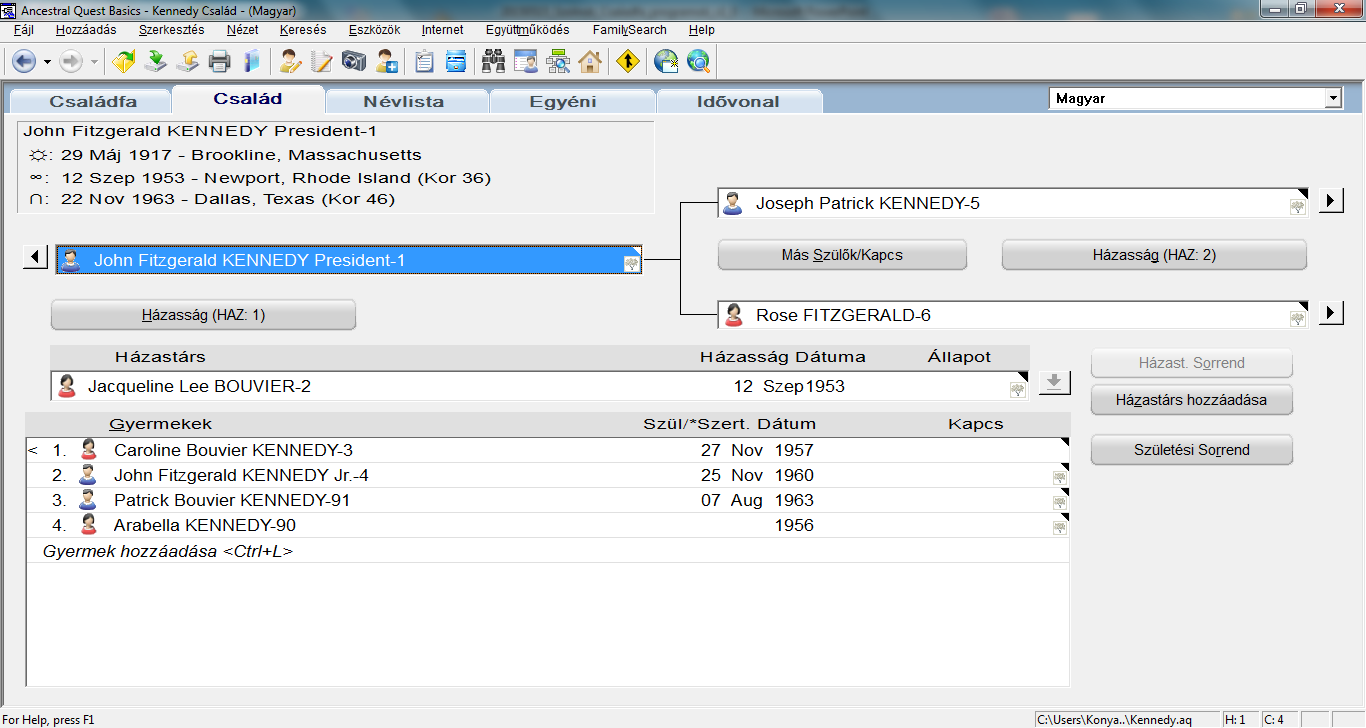The height and width of the screenshot is (728, 1366).
Task: Expand right arrow beside Rose FITZGERALD-6
Action: (1330, 313)
